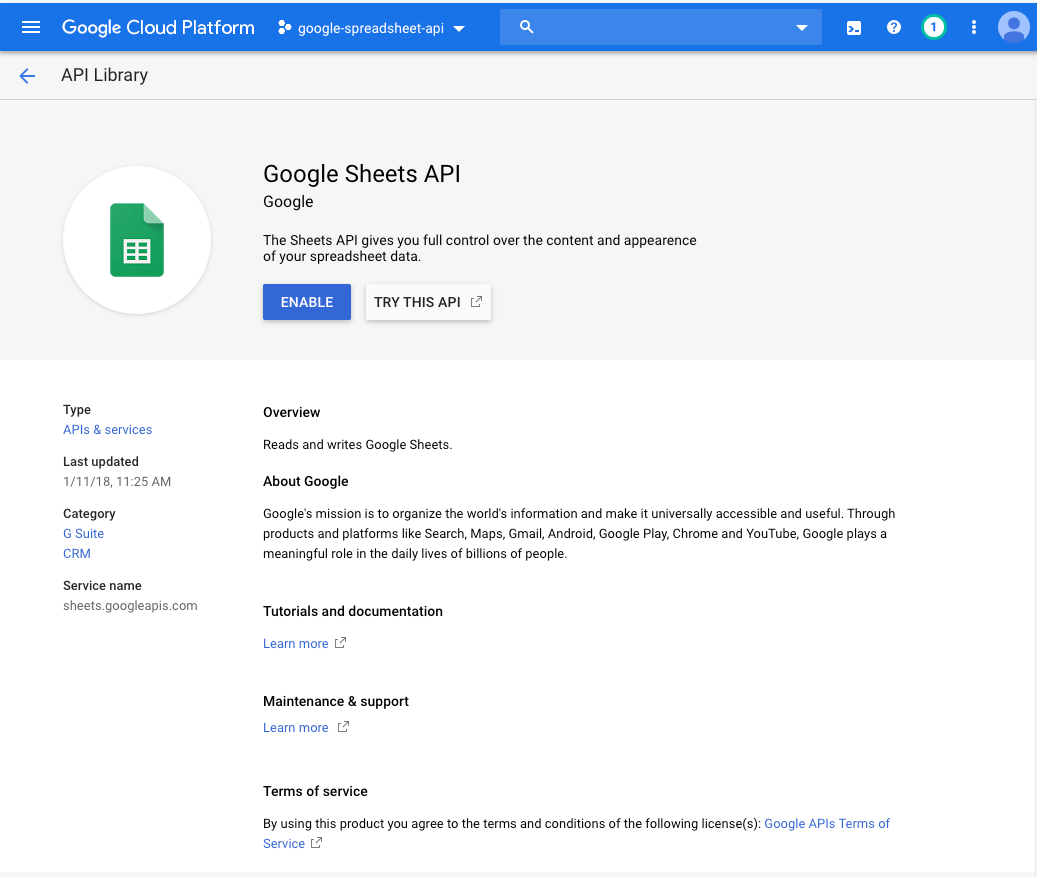Click the sheets.googleapis.com service name
The height and width of the screenshot is (877, 1037).
(130, 606)
